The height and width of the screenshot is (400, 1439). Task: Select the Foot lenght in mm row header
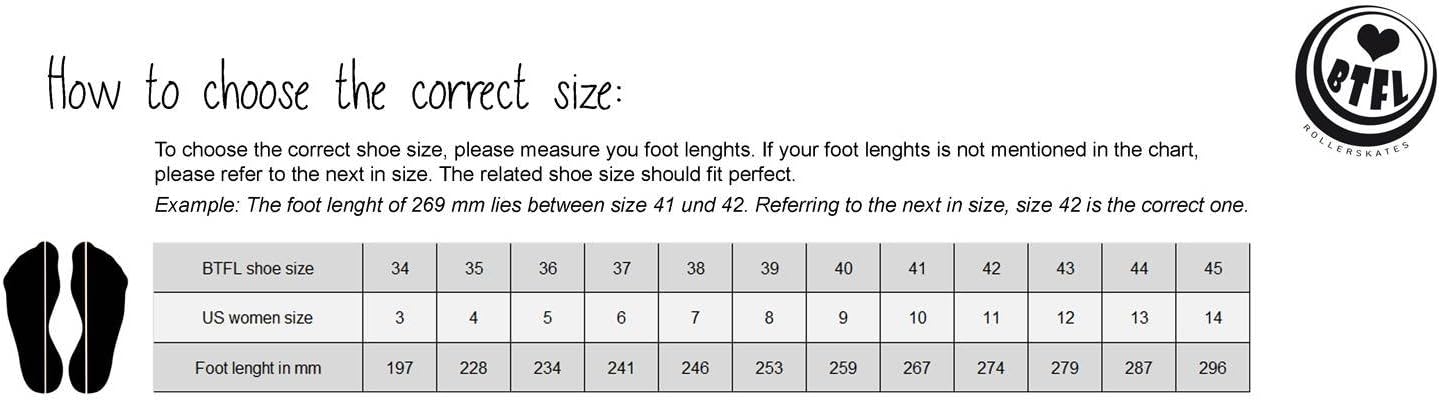257,368
